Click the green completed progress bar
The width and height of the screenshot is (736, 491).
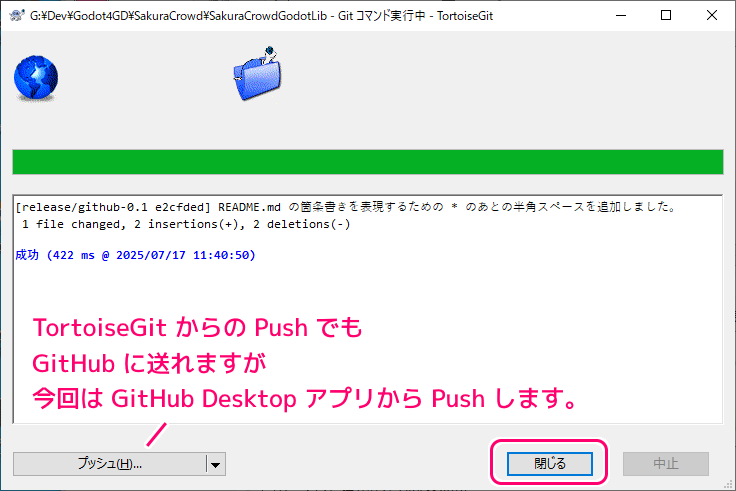coord(368,162)
